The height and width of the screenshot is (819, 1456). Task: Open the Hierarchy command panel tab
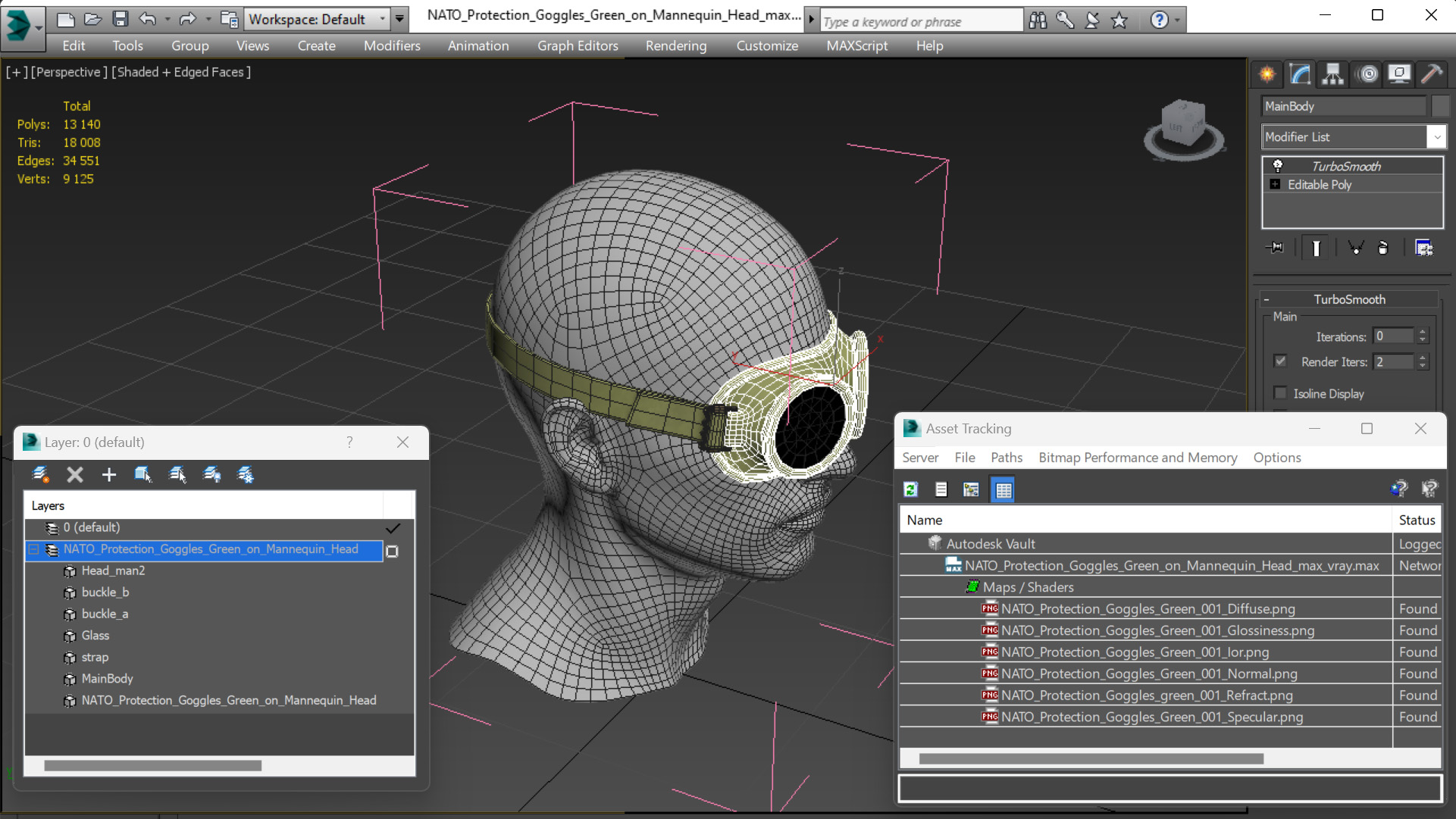tap(1332, 73)
